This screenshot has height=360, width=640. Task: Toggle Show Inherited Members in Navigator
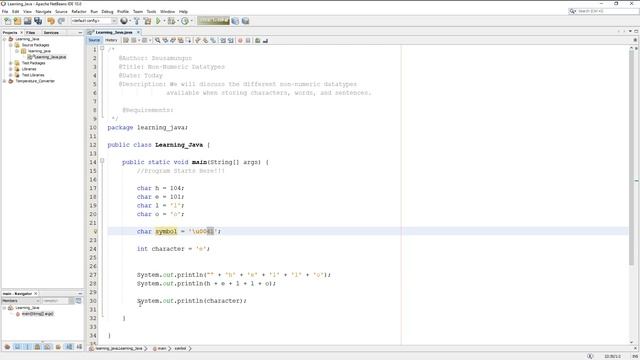point(7,347)
